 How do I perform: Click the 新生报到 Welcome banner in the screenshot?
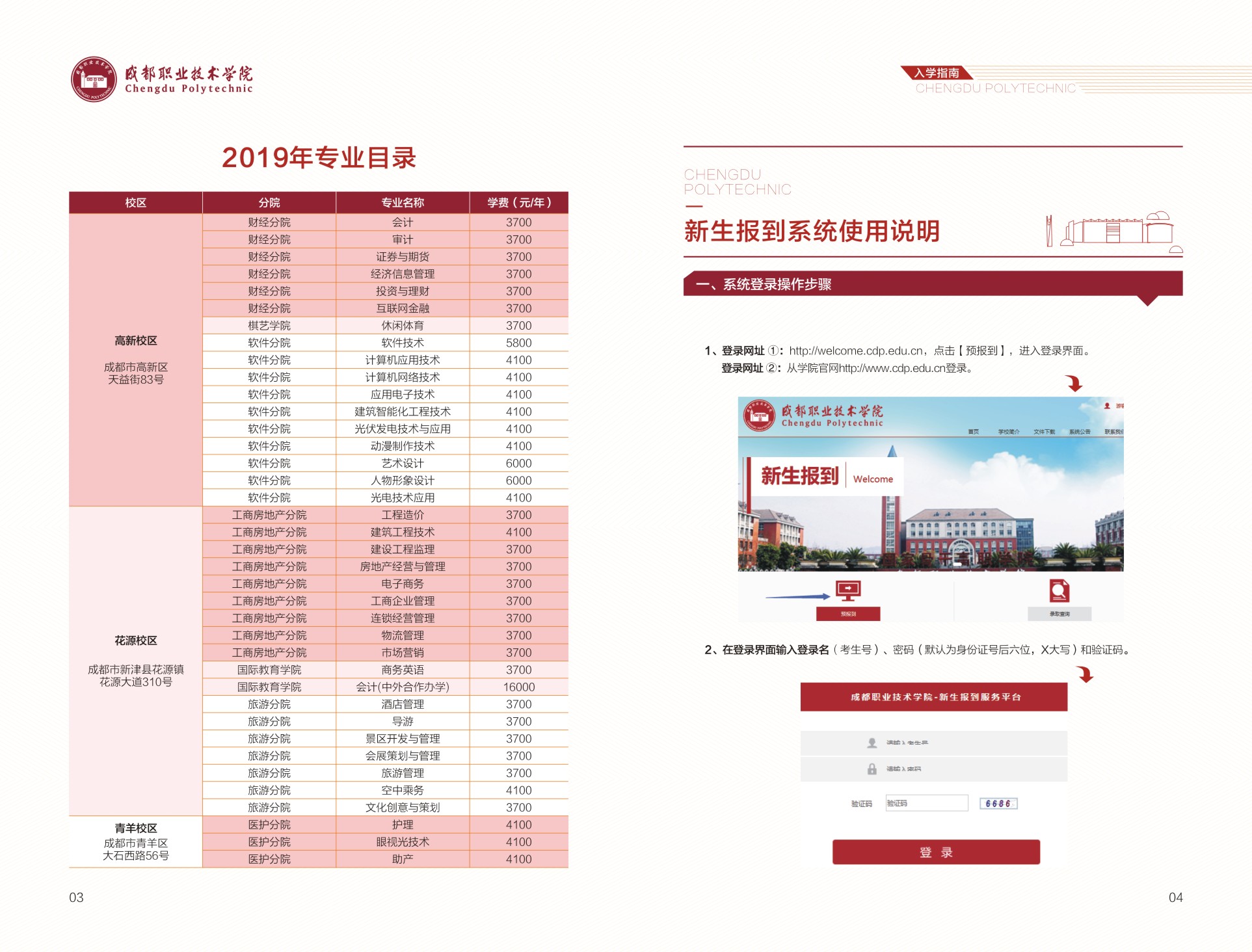[826, 477]
